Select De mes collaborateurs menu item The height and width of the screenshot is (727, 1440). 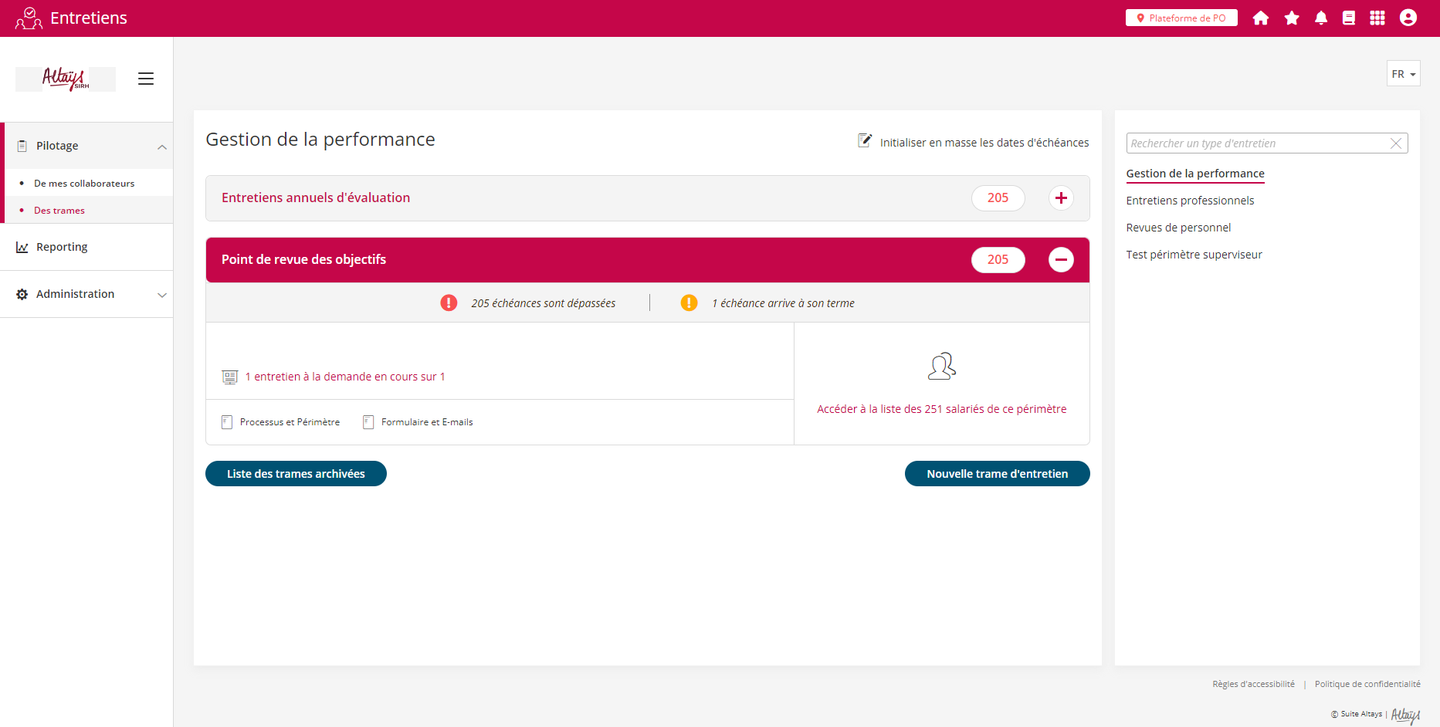[84, 184]
